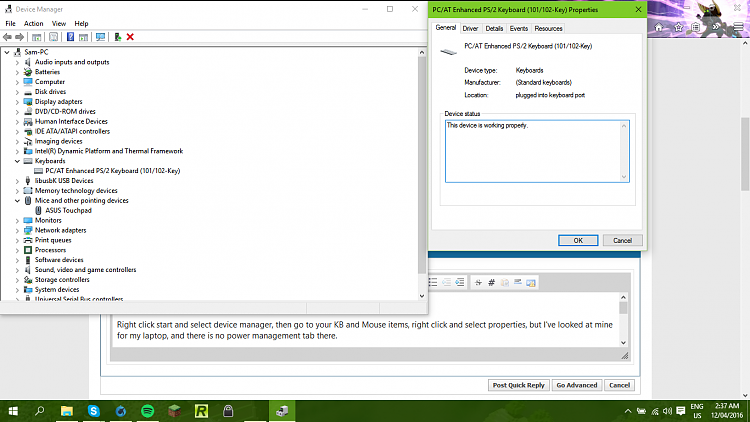Expand the Network adapters node
Image resolution: width=750 pixels, height=422 pixels.
point(17,231)
